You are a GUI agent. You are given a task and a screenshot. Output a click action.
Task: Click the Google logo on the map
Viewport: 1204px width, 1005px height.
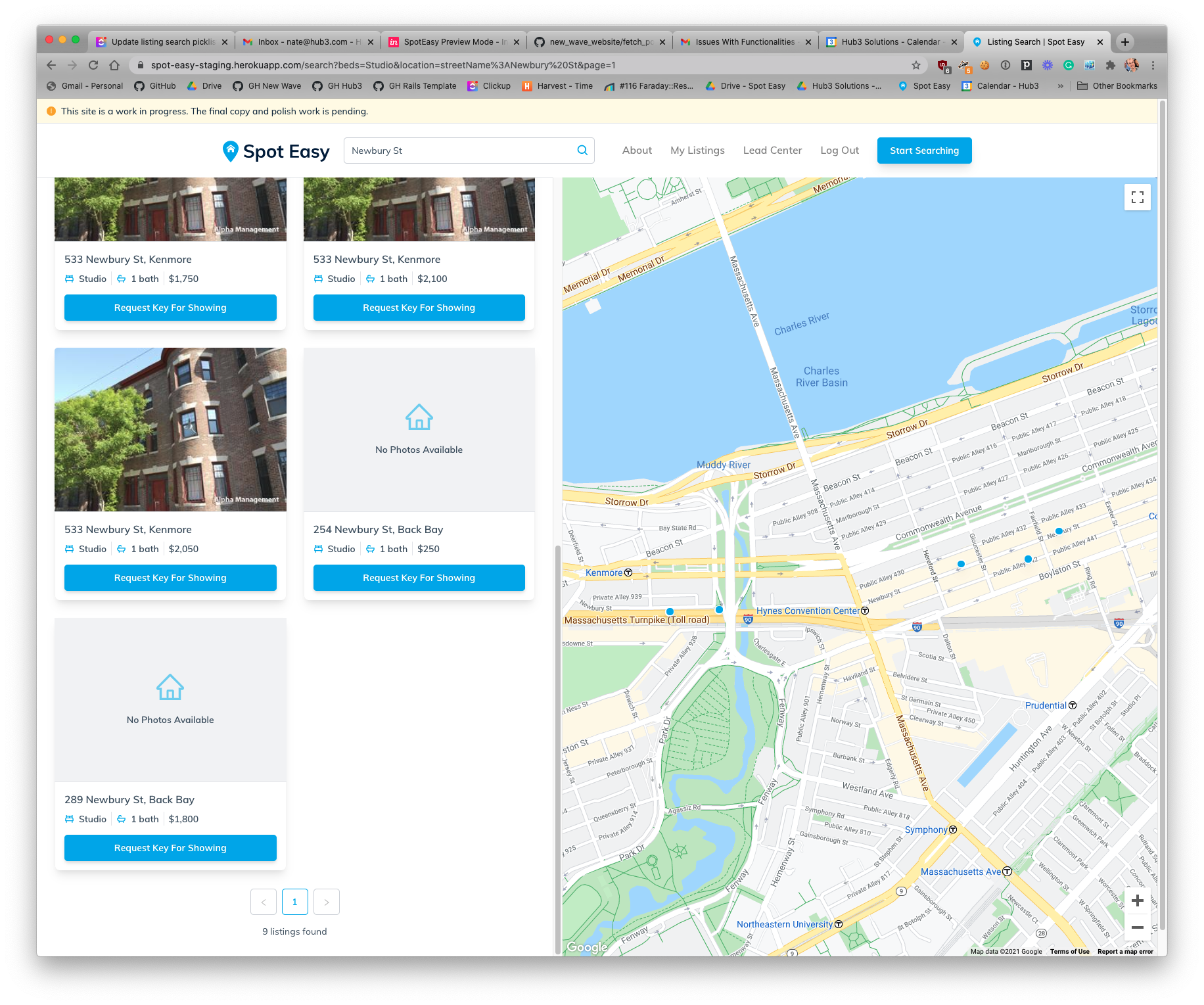(587, 947)
